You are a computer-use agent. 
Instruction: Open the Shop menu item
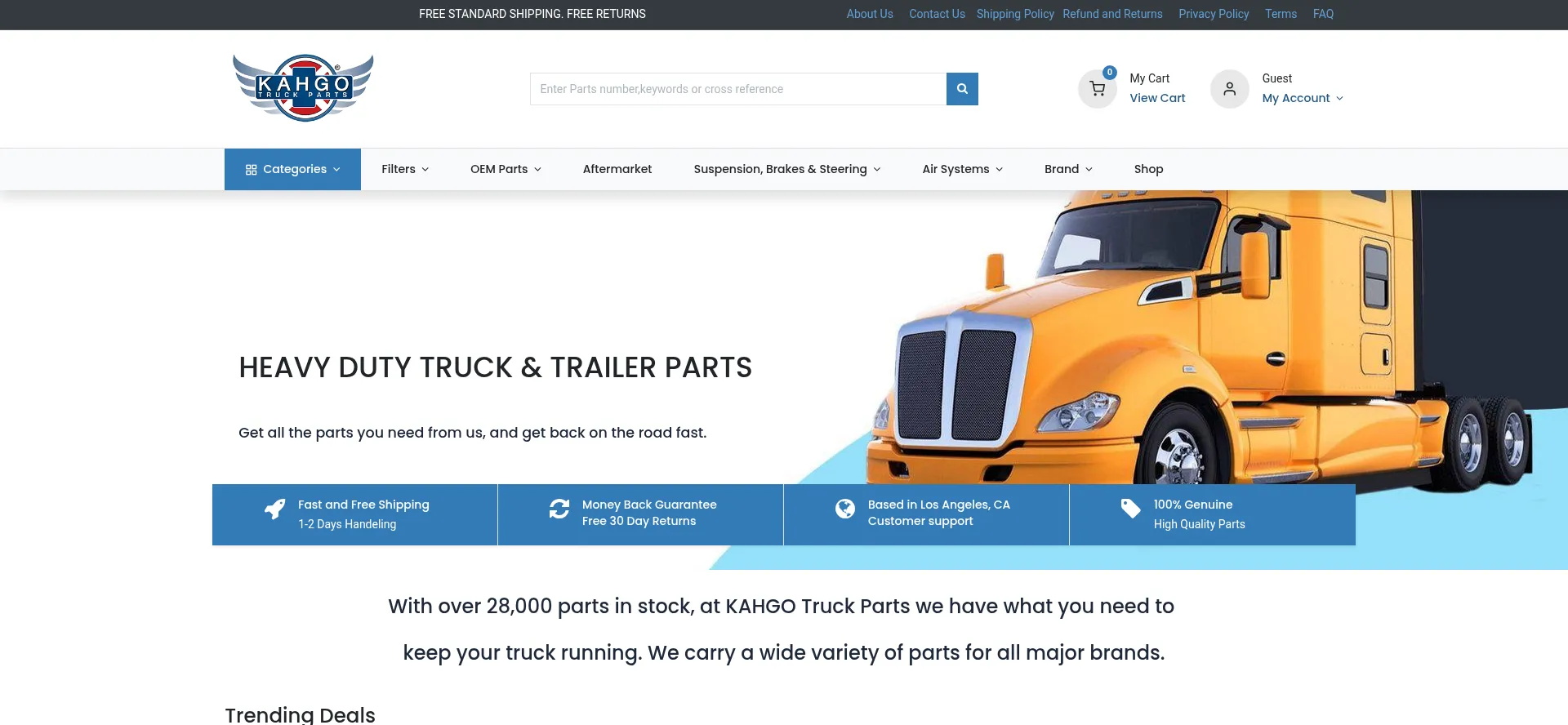[x=1148, y=169]
